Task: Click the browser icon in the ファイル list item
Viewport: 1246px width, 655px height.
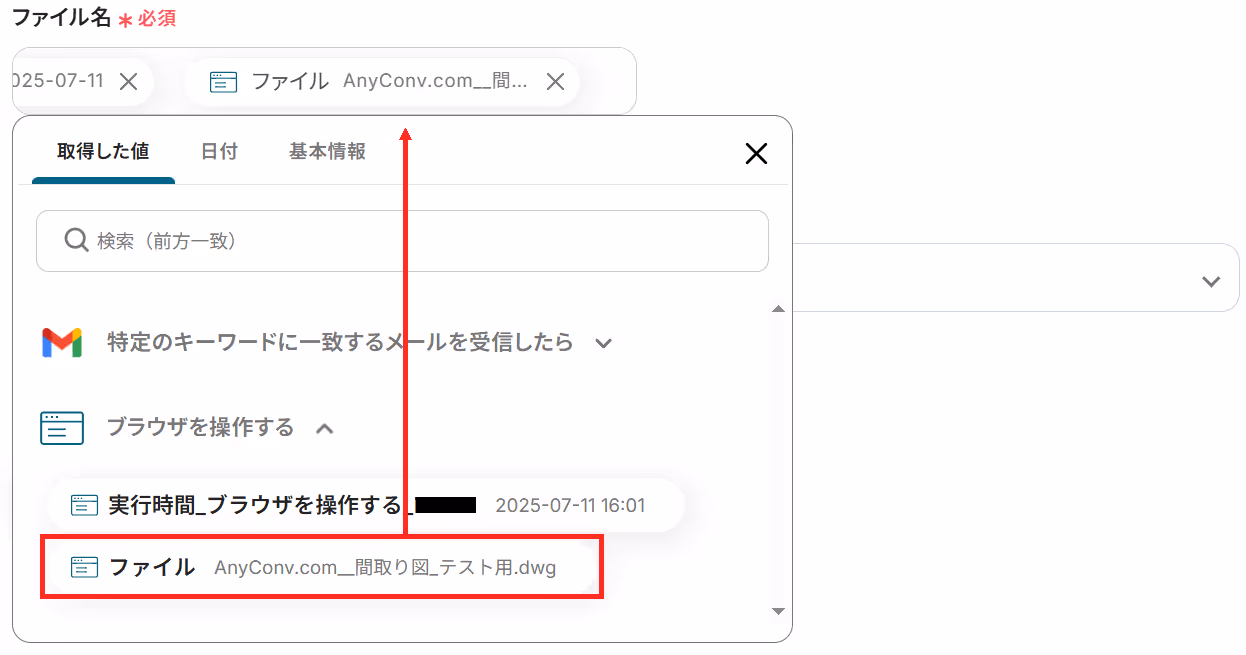Action: pos(85,567)
